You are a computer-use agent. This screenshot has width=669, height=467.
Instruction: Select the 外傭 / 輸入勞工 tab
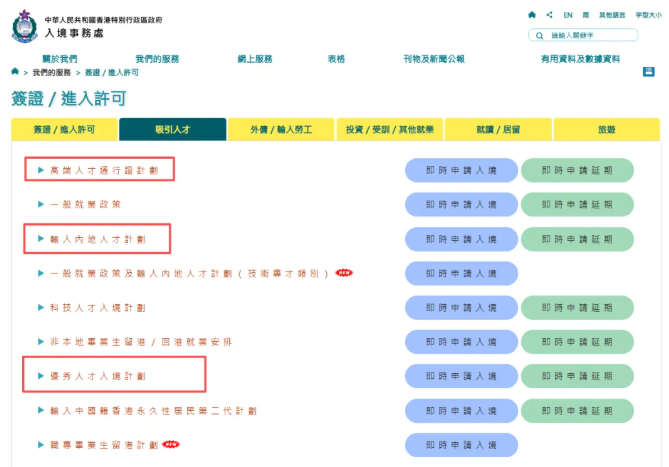[x=281, y=129]
